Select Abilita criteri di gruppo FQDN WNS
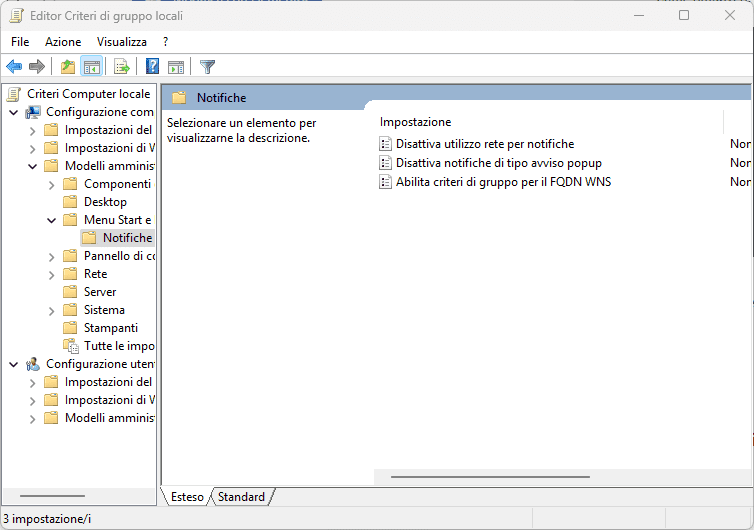 (x=503, y=182)
